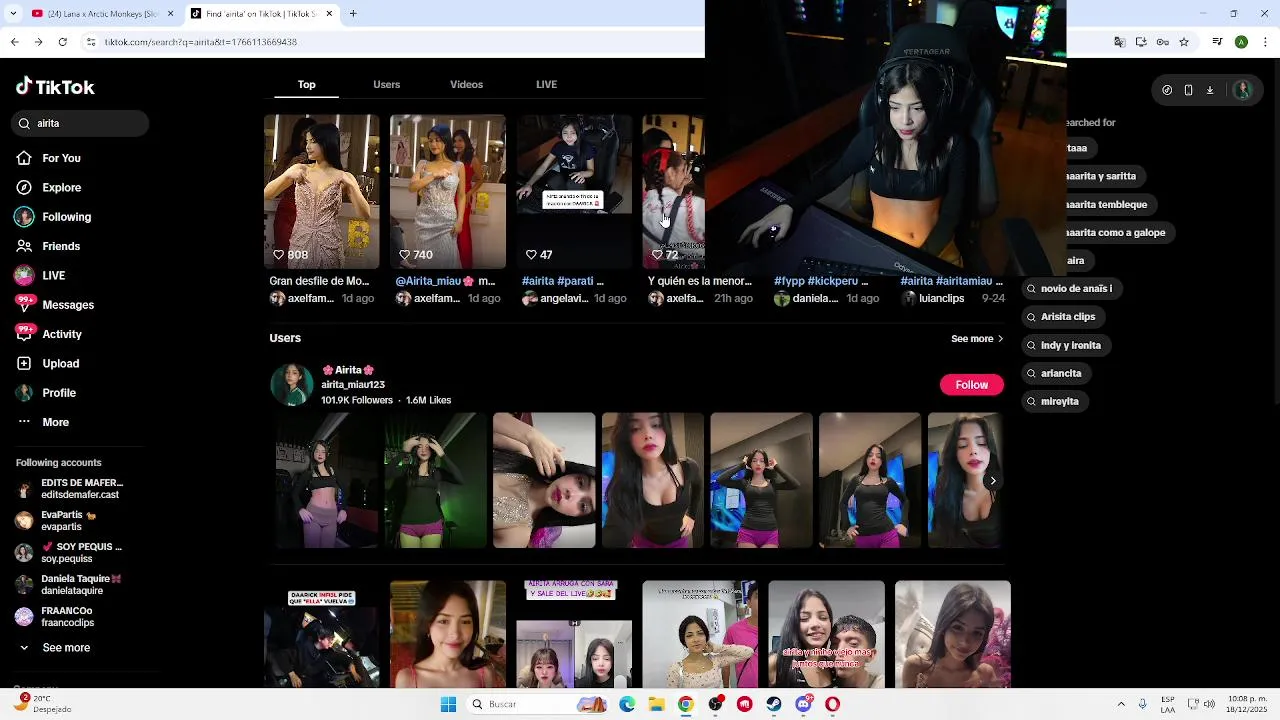Reload the page
1280x720 pixels.
[x=62, y=42]
